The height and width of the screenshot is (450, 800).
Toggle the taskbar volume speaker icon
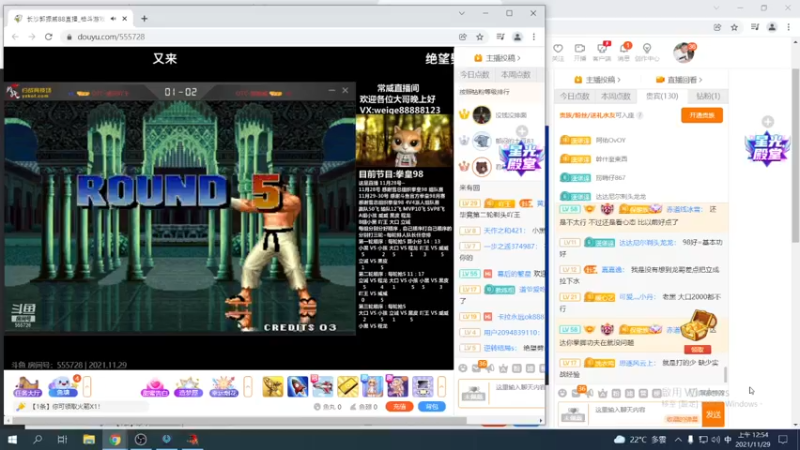715,439
